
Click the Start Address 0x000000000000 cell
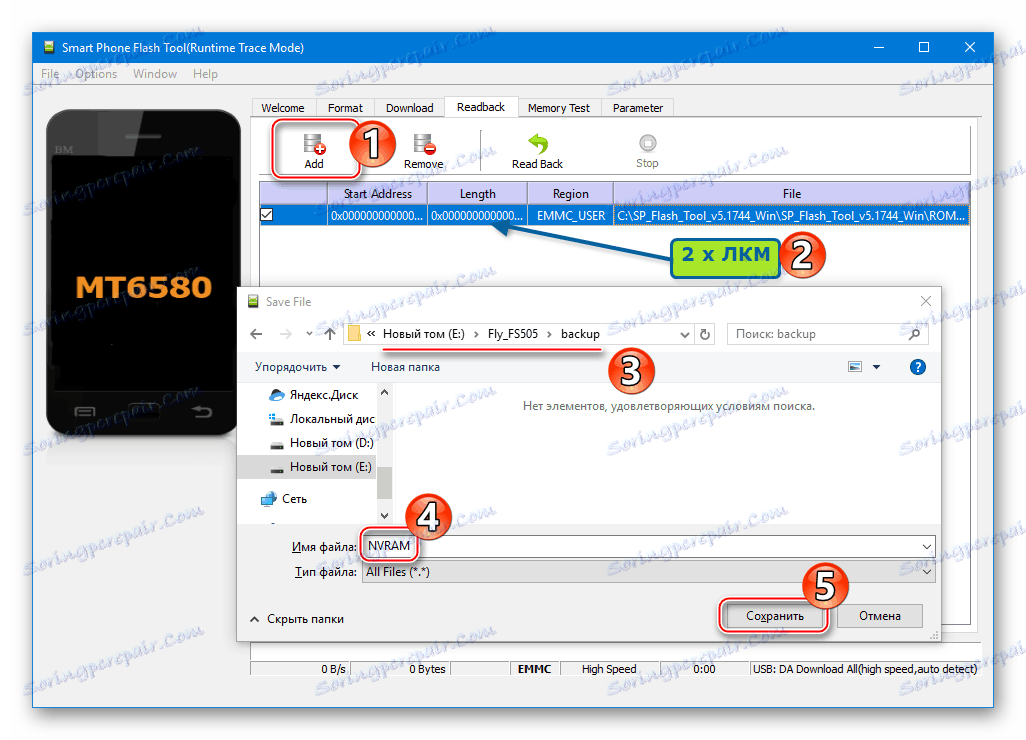pyautogui.click(x=378, y=215)
